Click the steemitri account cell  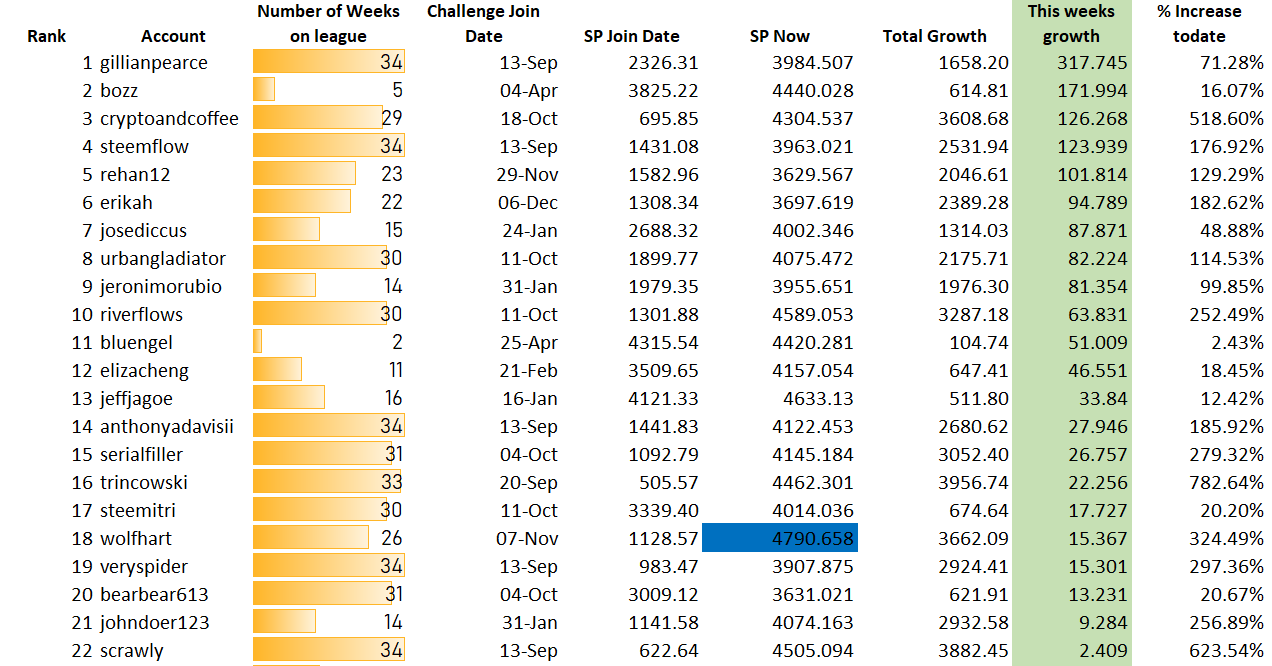pos(138,510)
